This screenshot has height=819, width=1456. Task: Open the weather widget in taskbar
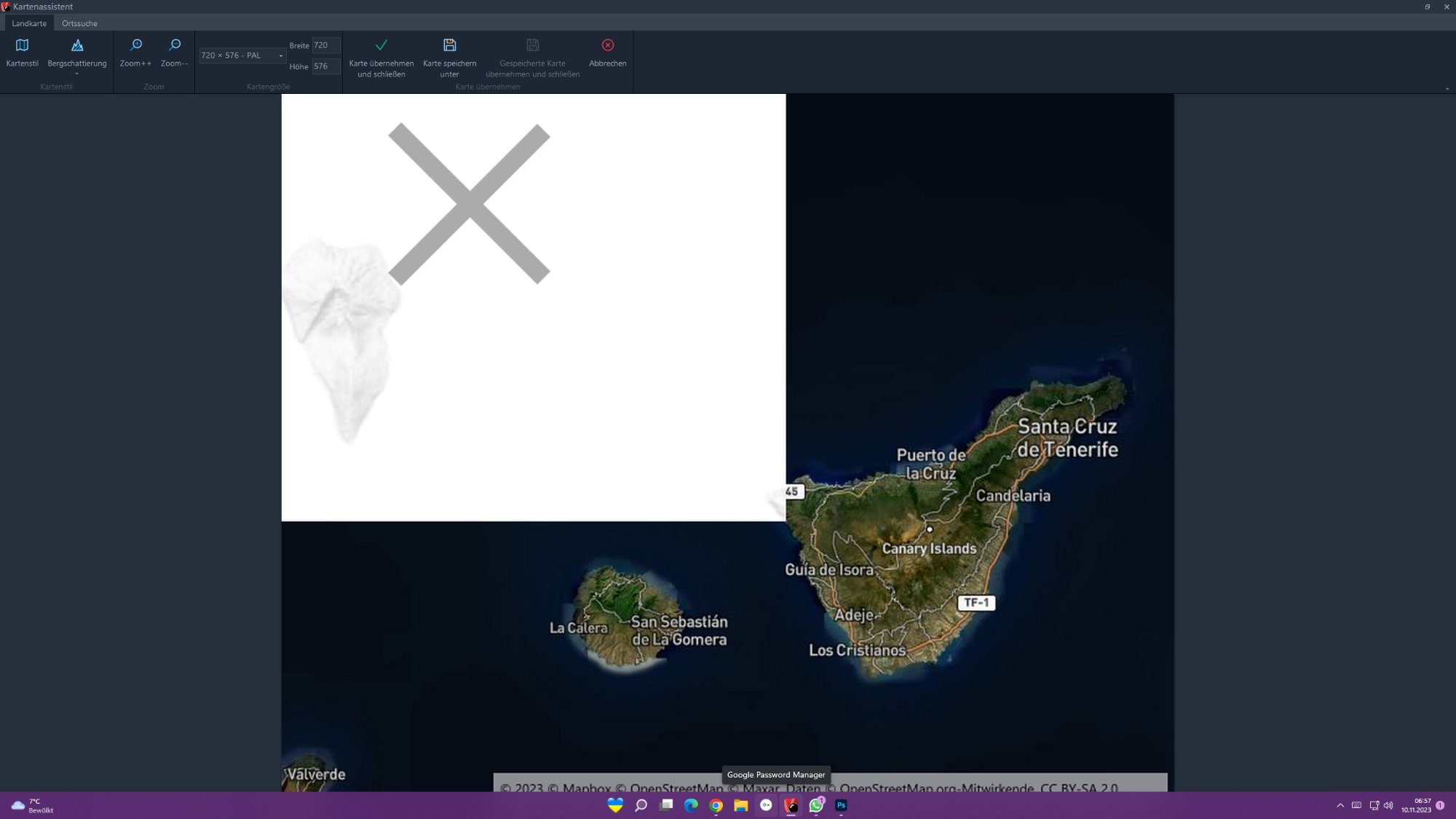tap(33, 805)
